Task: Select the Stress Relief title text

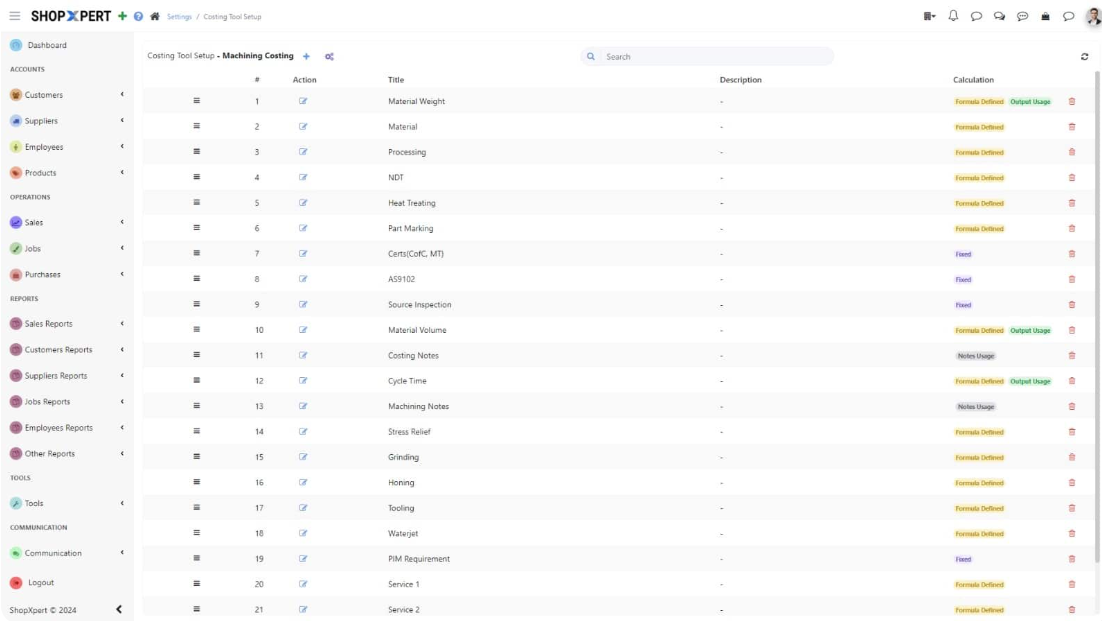Action: pos(409,432)
